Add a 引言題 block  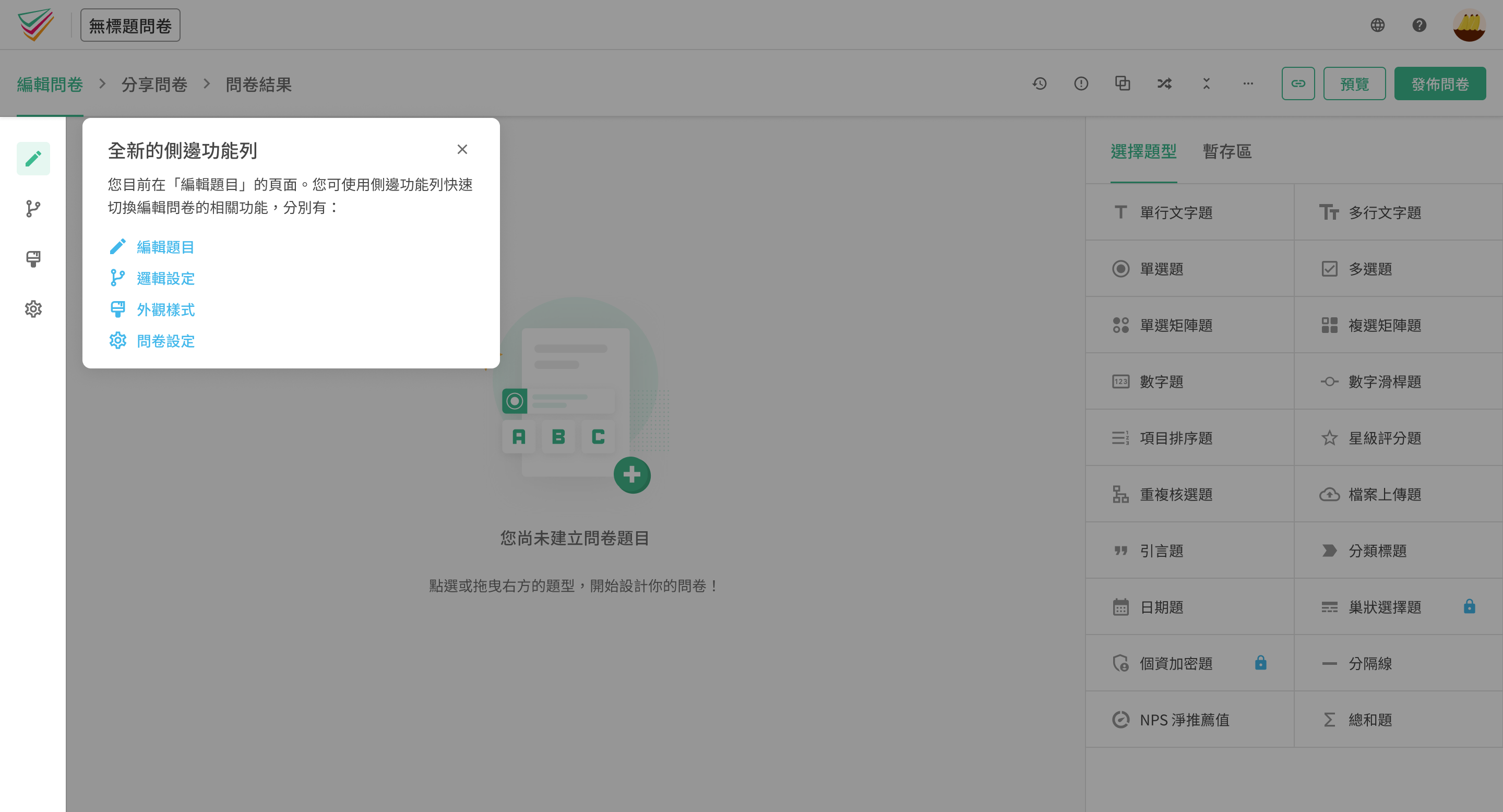1190,551
